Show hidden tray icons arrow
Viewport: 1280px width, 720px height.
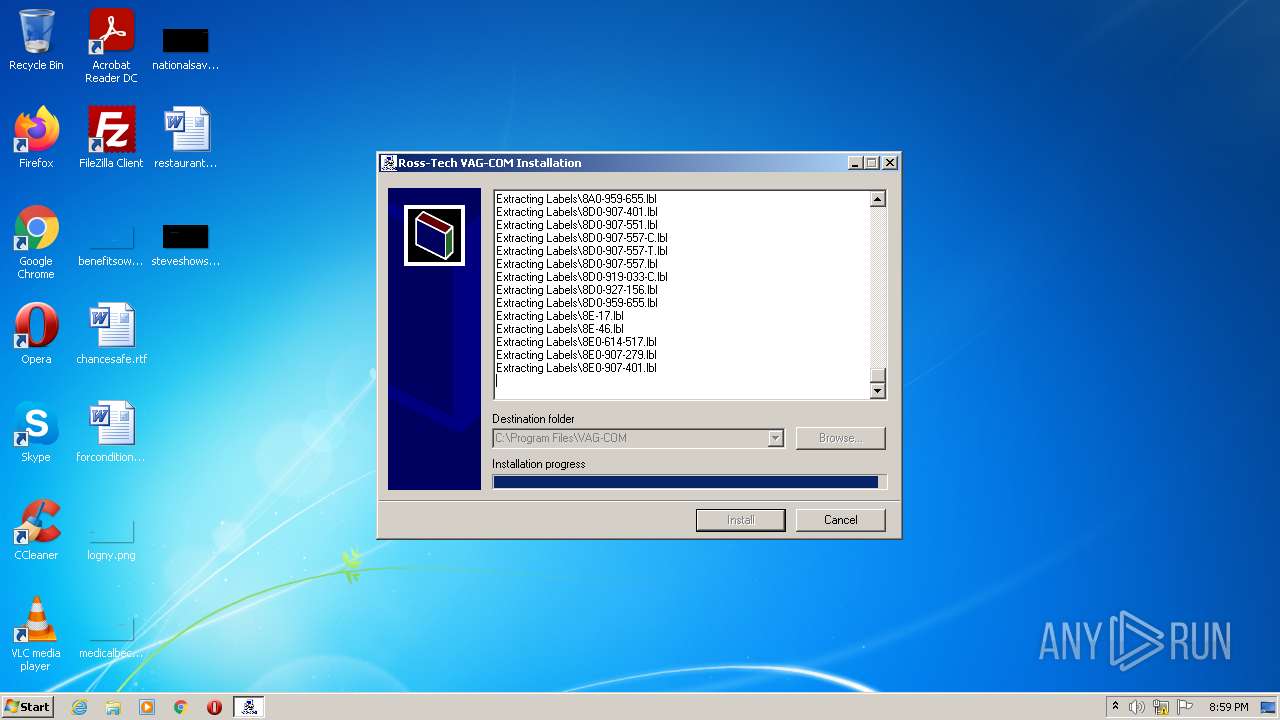tap(1115, 706)
